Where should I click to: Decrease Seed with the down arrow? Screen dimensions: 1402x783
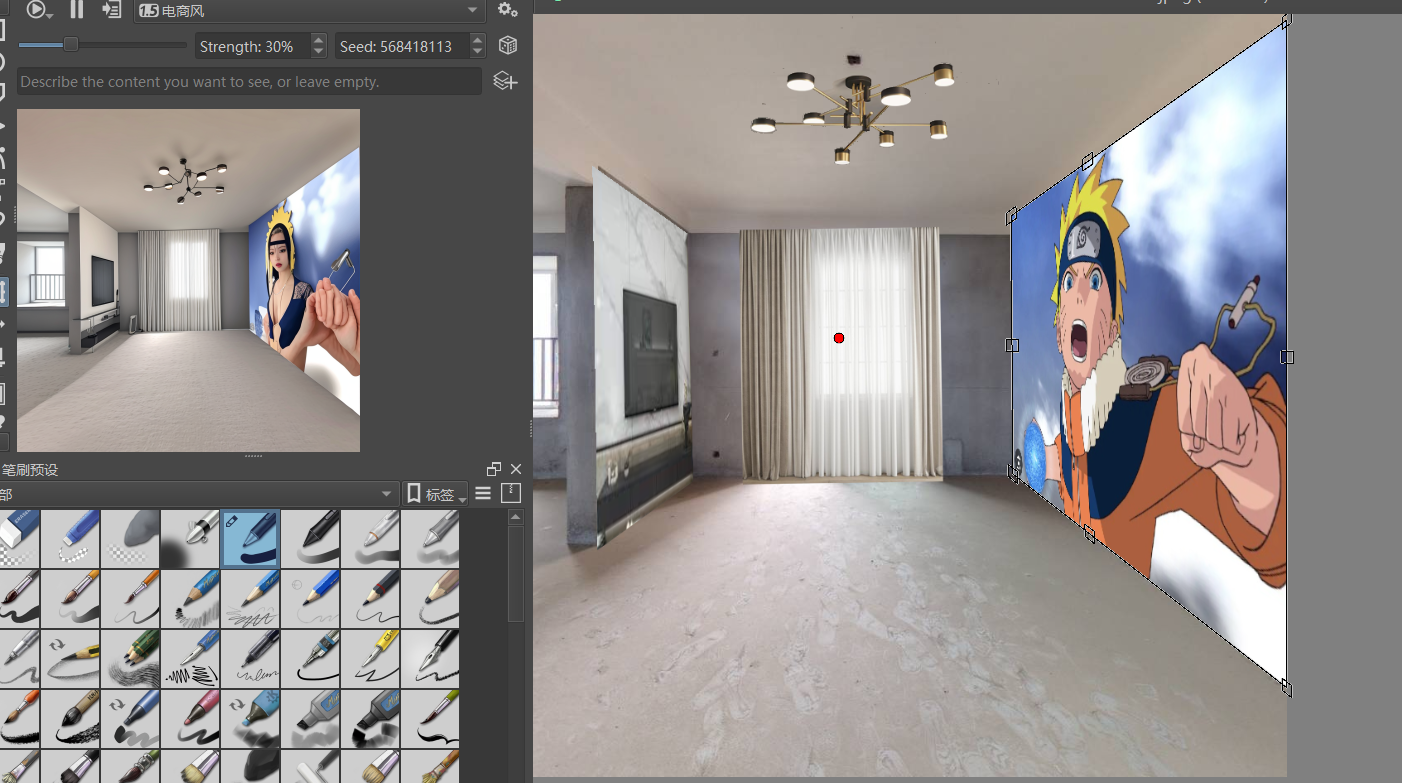point(478,53)
